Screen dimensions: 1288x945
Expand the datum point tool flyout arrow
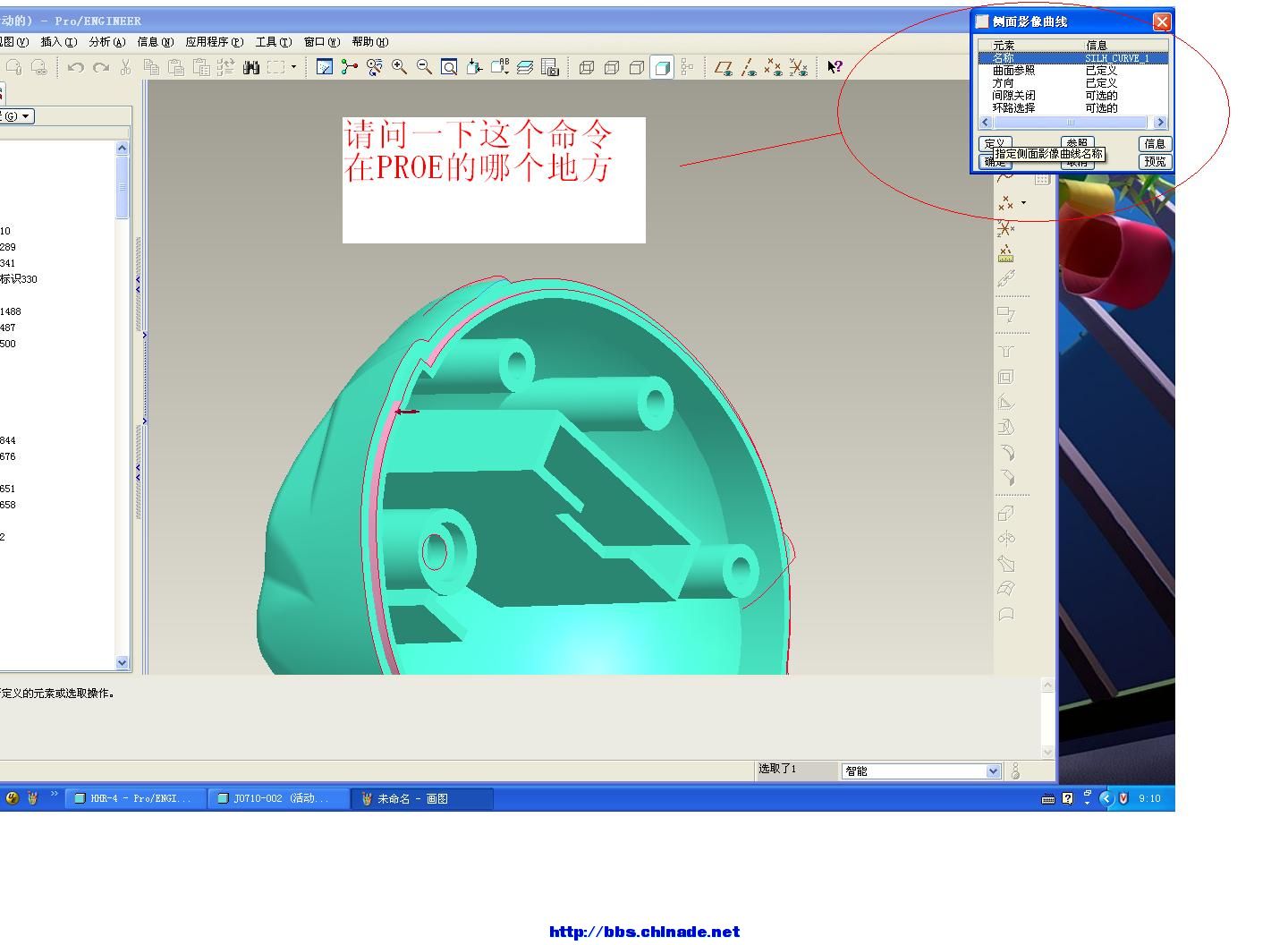1024,202
